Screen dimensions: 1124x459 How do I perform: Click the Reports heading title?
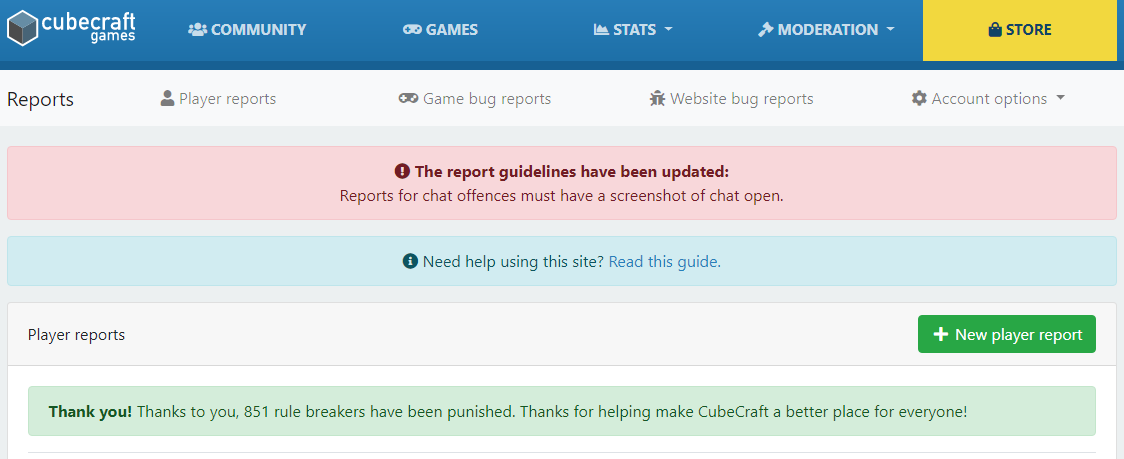(40, 99)
